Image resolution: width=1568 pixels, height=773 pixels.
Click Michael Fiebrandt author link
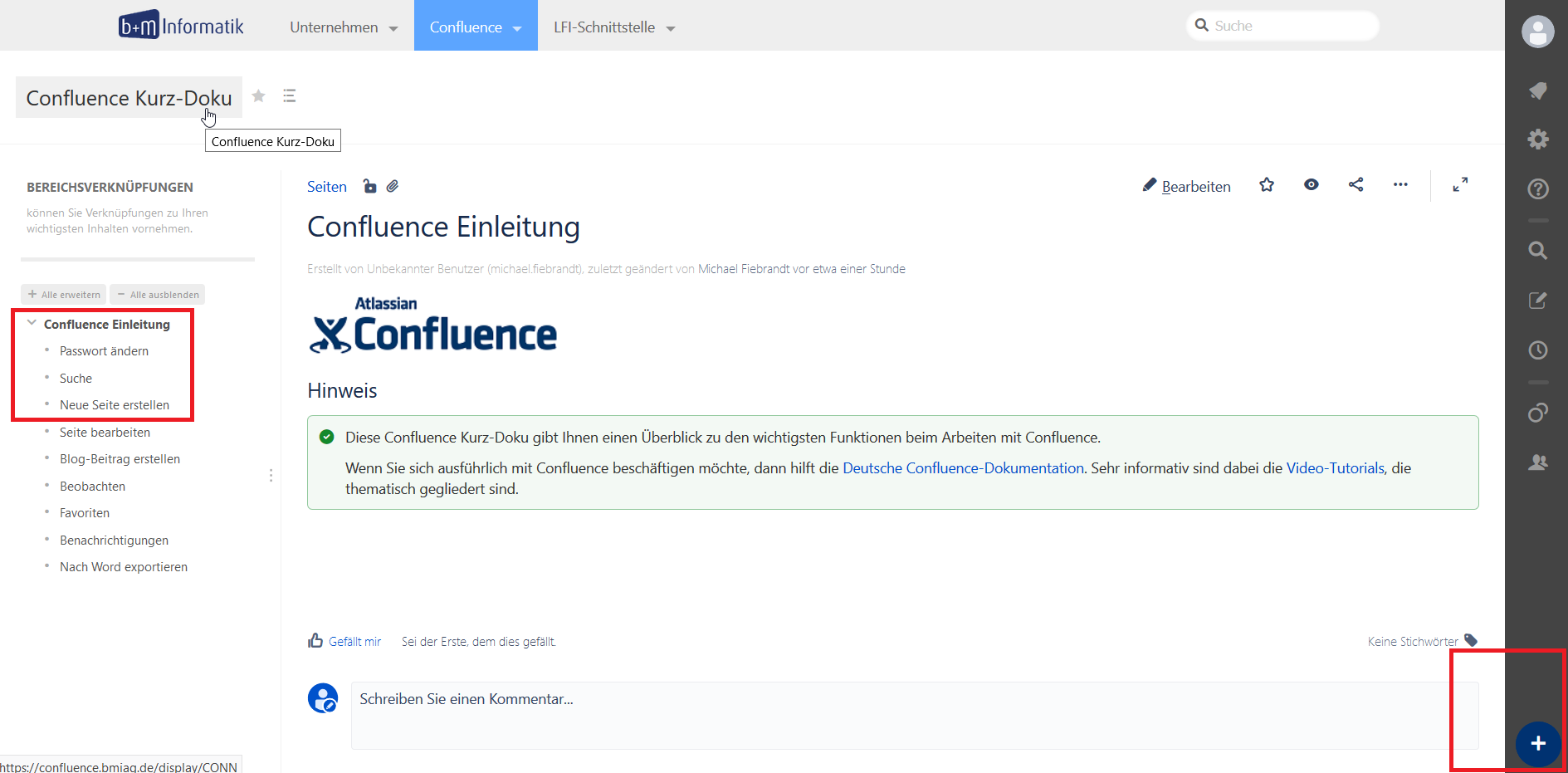tap(744, 269)
